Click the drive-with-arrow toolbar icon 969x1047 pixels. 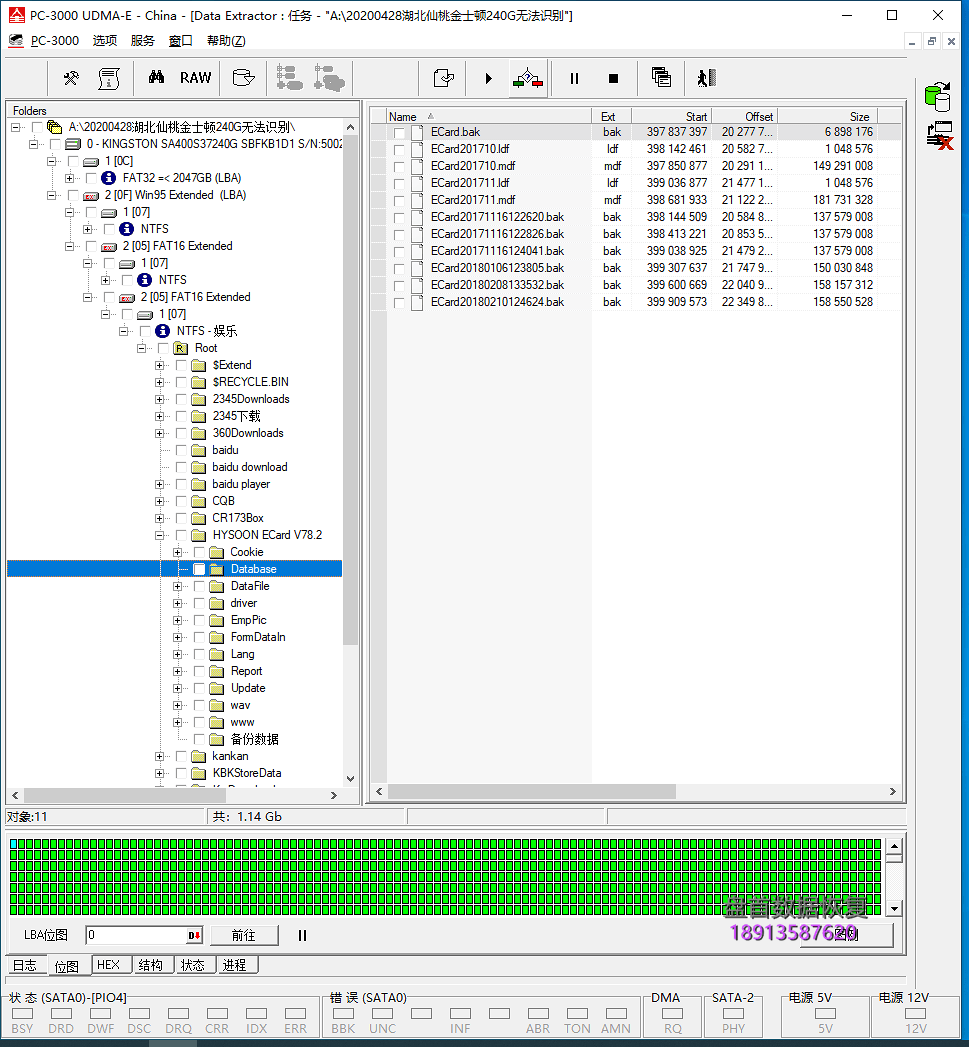(243, 78)
